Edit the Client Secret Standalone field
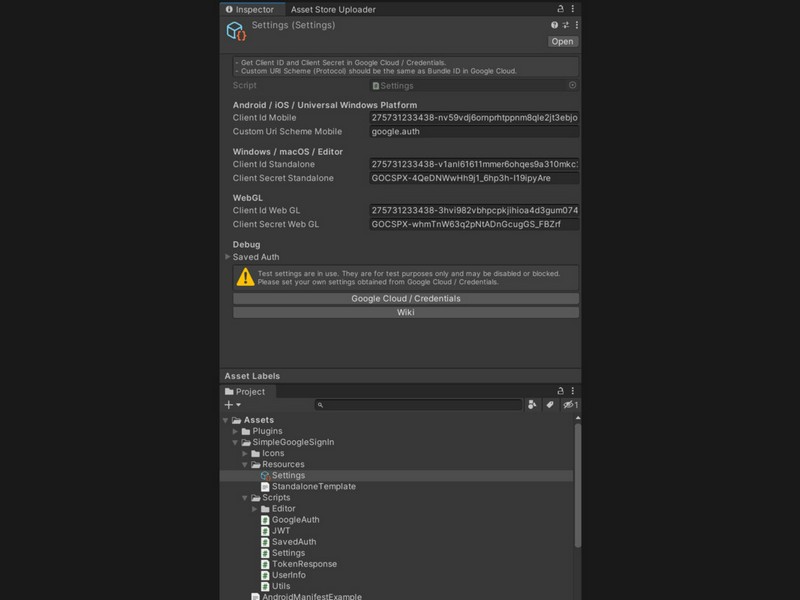800x600 pixels. [474, 178]
